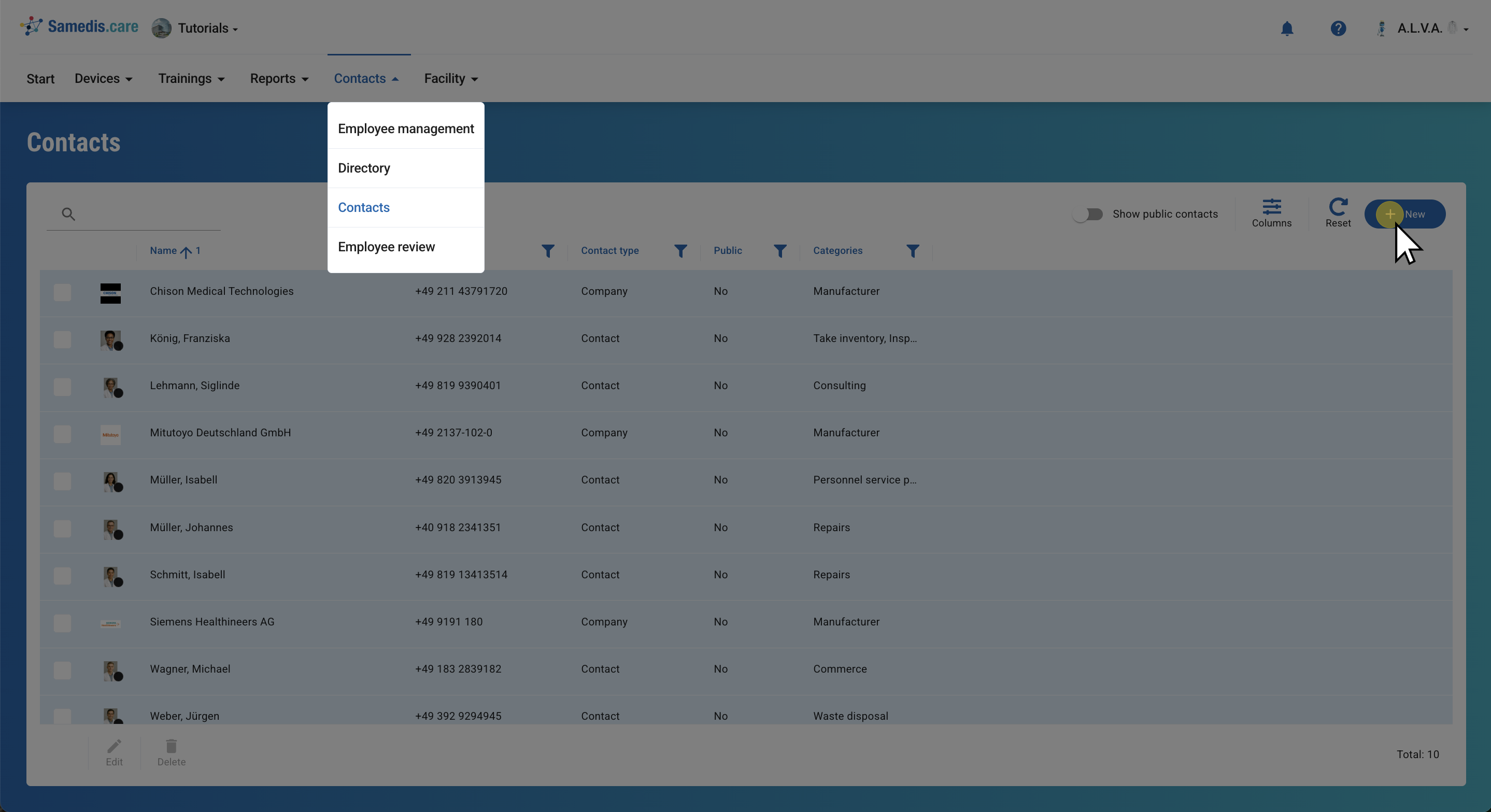Screen dimensions: 1491x812
Task: Select the Müller, Isabell row checkbox
Action: coord(63,481)
